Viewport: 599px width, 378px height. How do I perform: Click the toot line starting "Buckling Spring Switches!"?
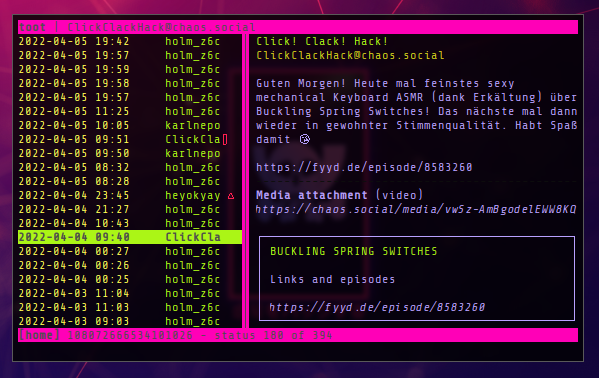pos(416,111)
